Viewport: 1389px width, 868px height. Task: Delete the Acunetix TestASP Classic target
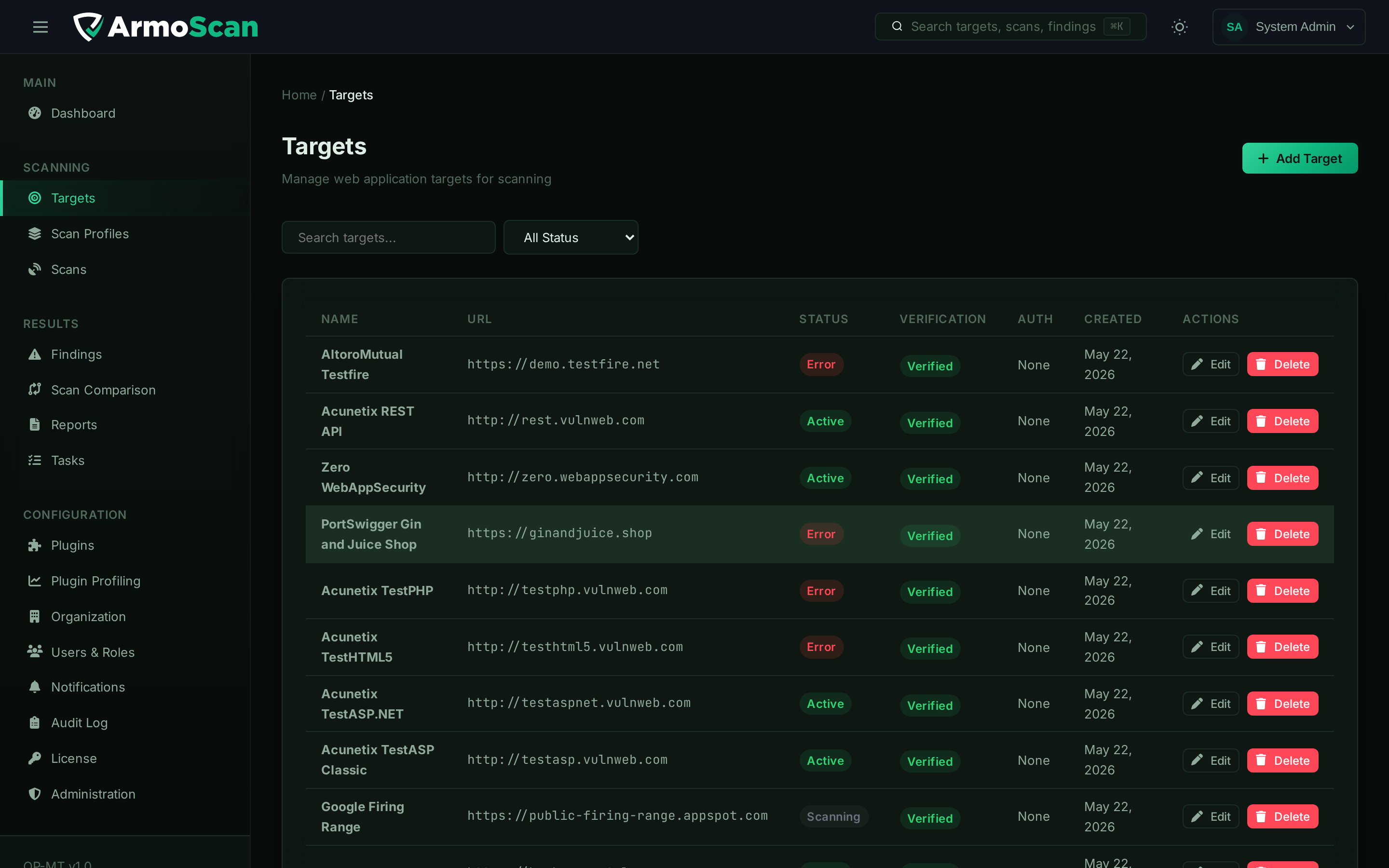coord(1282,760)
